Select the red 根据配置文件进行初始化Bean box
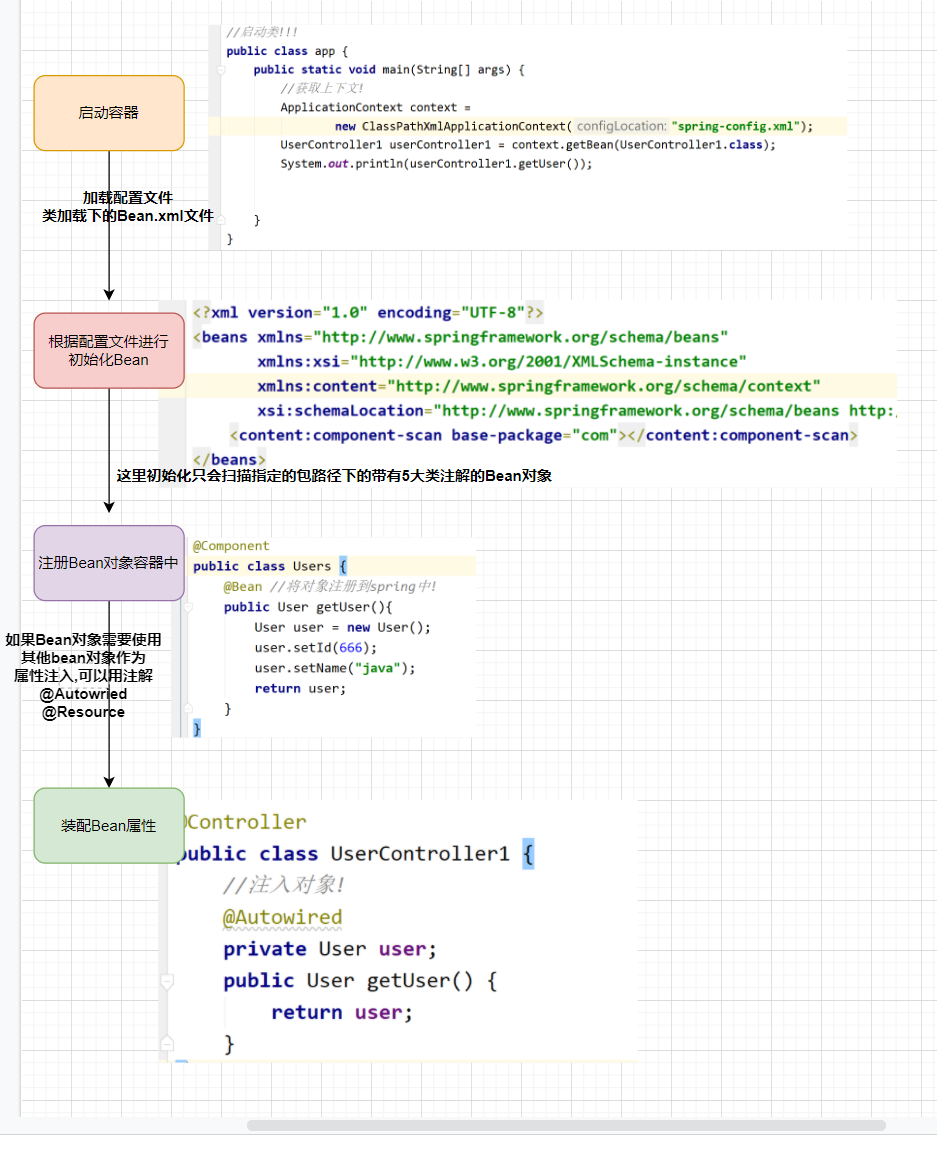Screen dimensions: 937x1150 pyautogui.click(x=109, y=351)
